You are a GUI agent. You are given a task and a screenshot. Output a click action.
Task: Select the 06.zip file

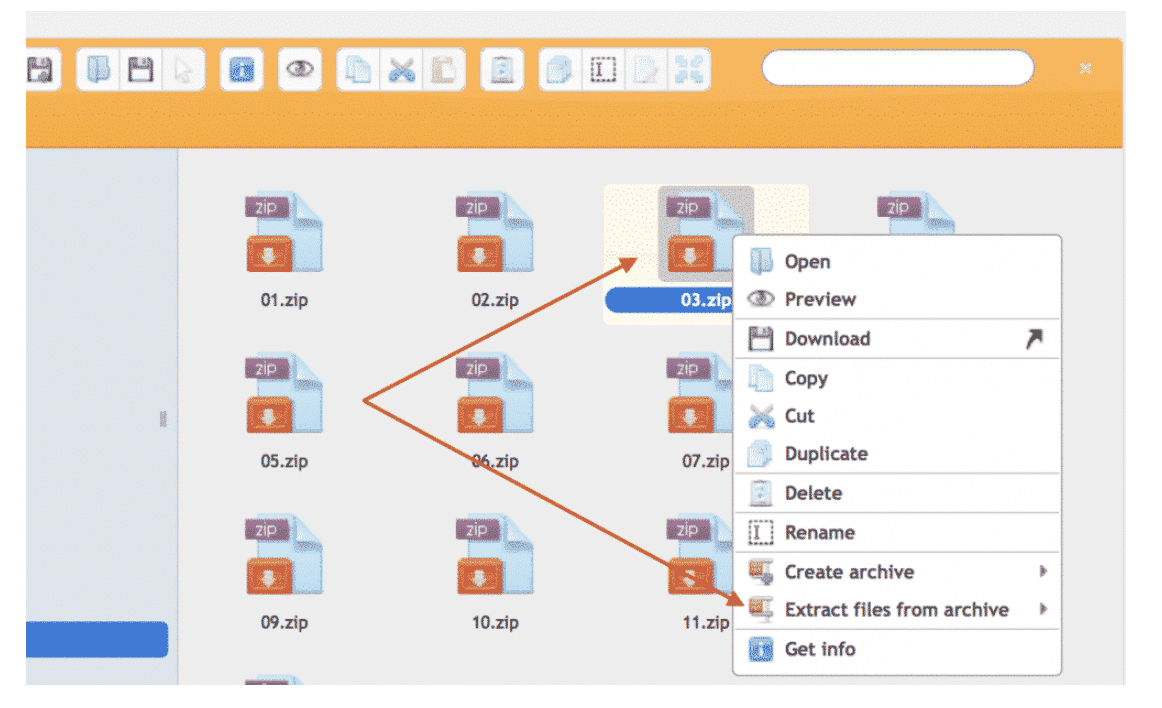click(x=494, y=411)
